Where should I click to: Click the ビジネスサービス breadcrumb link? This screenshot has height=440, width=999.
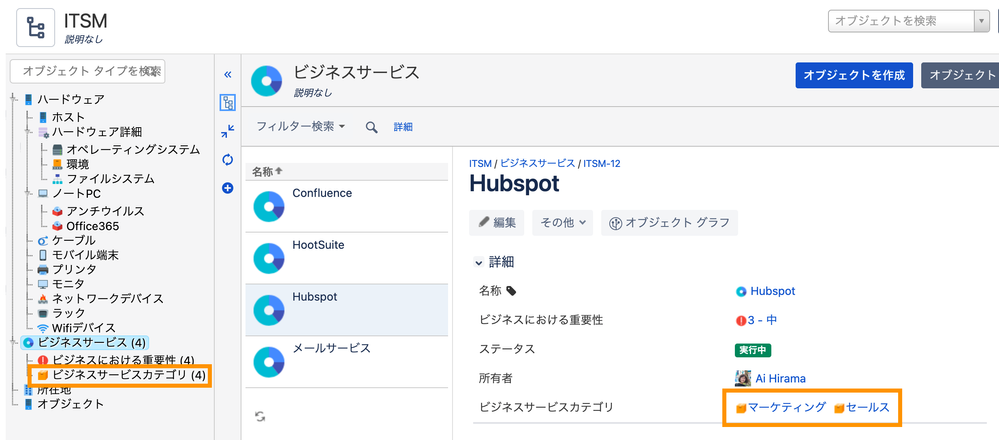[537, 164]
